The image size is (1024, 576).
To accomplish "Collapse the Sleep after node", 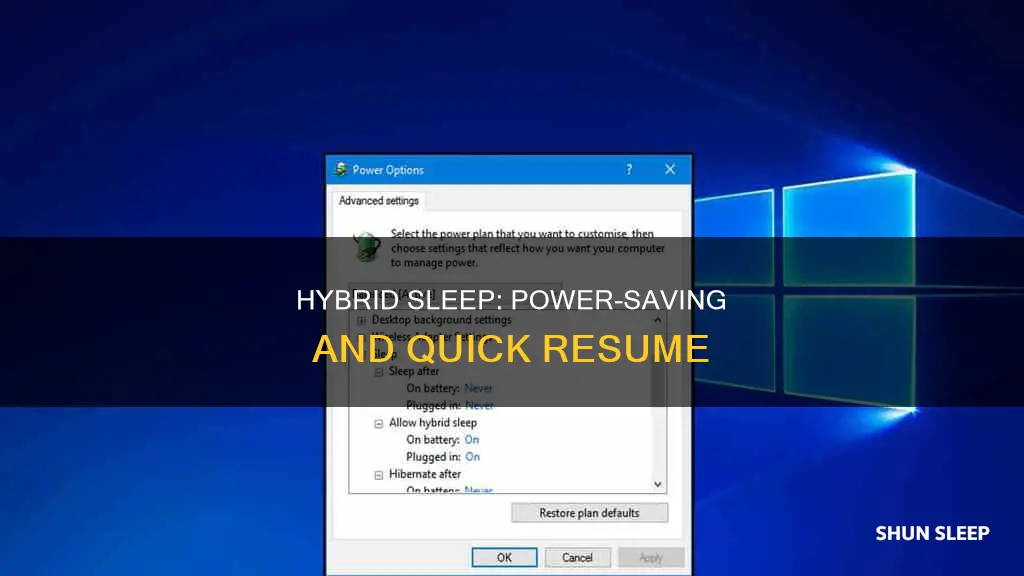I will point(379,372).
